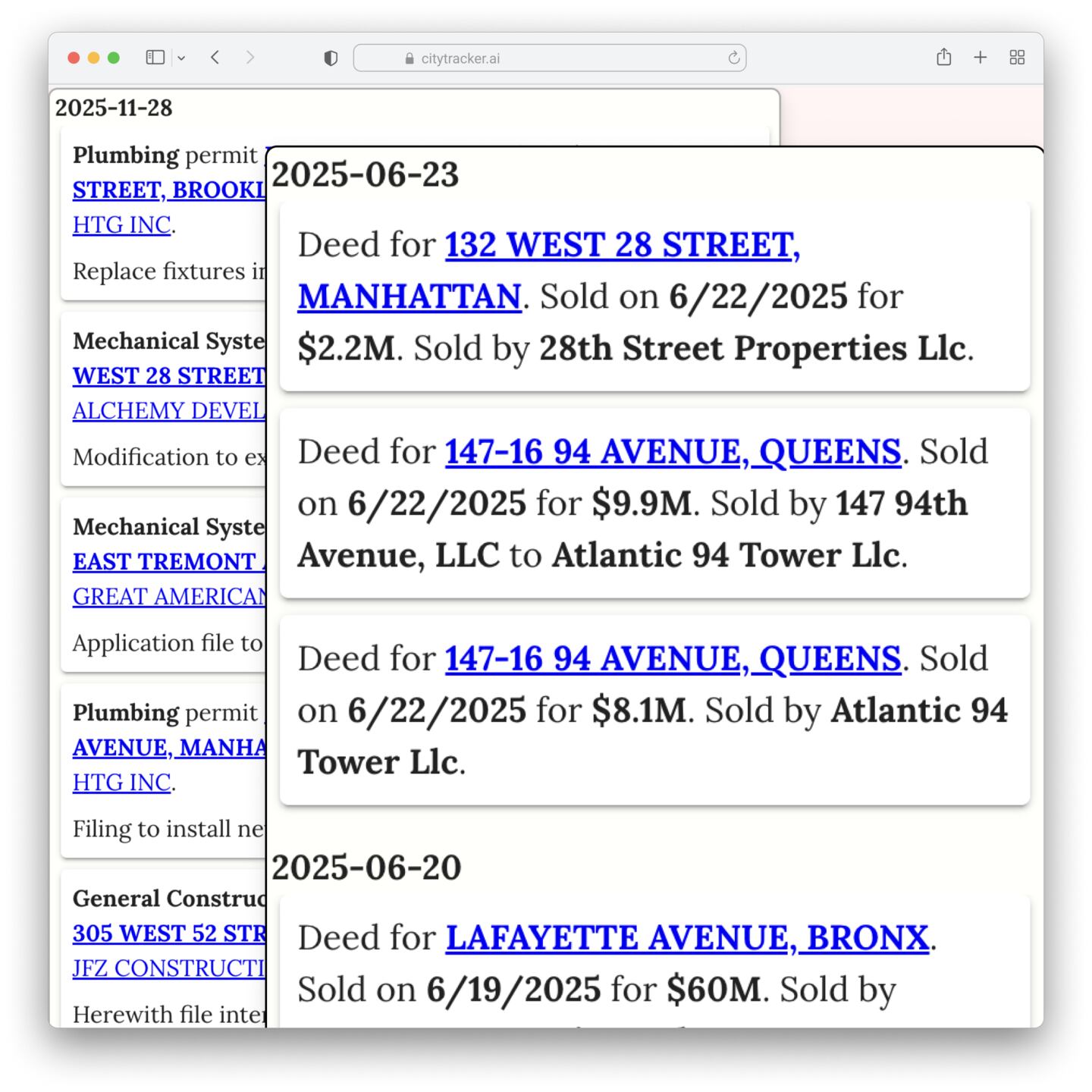1092x1092 pixels.
Task: Click the GREAT AMERICAN contractor link
Action: pos(168,596)
